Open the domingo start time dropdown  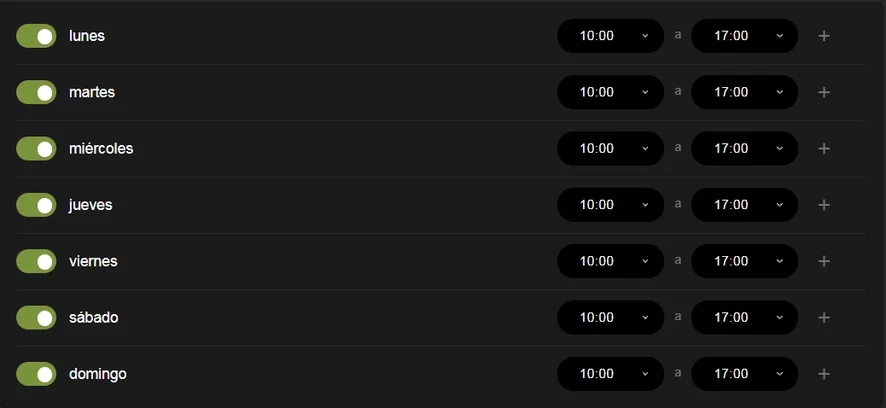click(610, 374)
